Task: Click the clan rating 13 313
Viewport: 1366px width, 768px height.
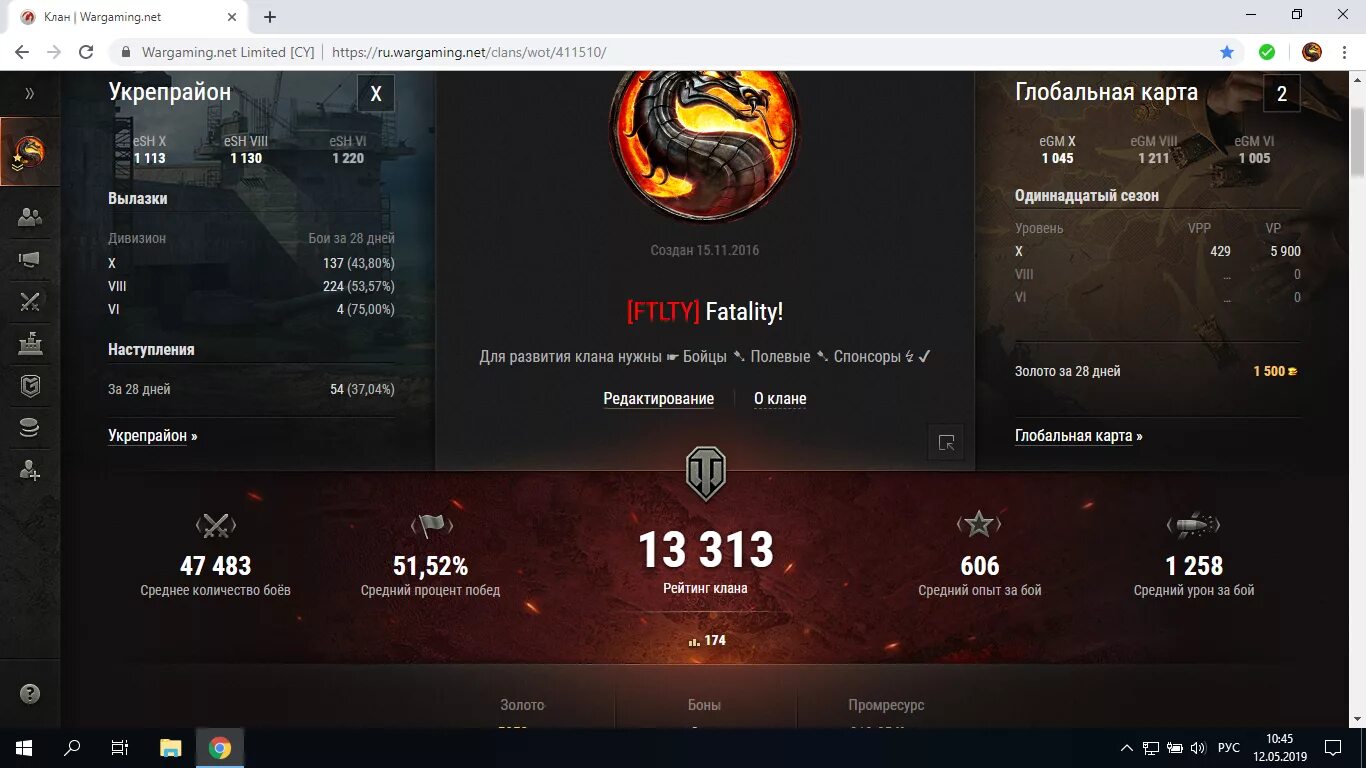Action: pyautogui.click(x=705, y=550)
